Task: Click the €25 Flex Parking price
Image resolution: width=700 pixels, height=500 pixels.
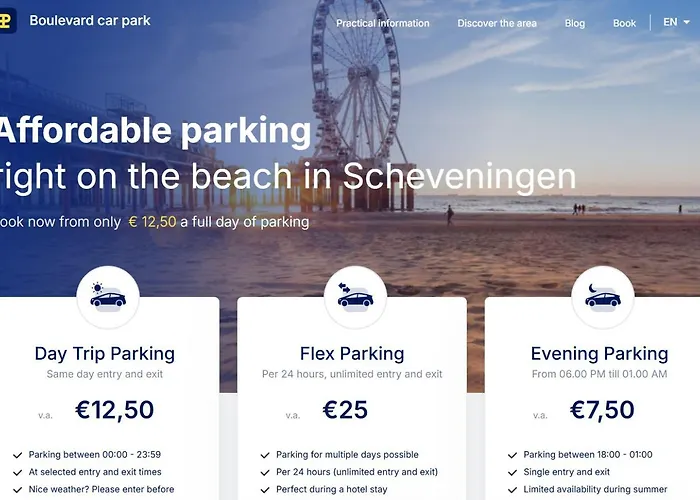Action: 345,409
